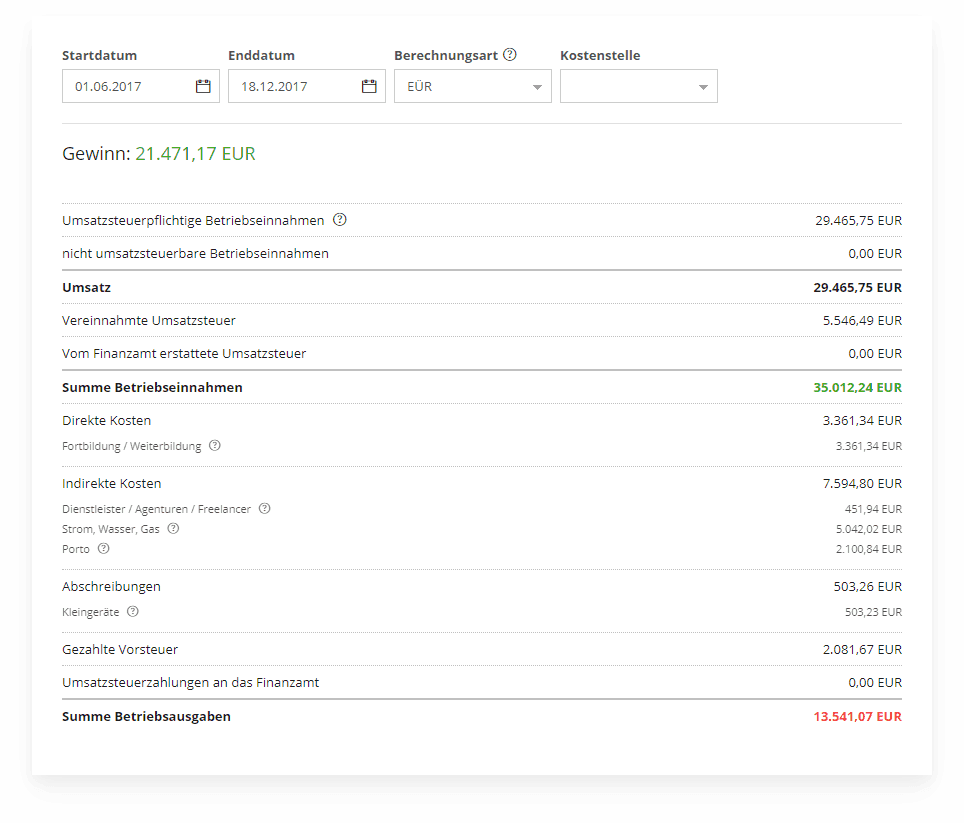Open the Porto help tooltip icon

click(x=103, y=549)
